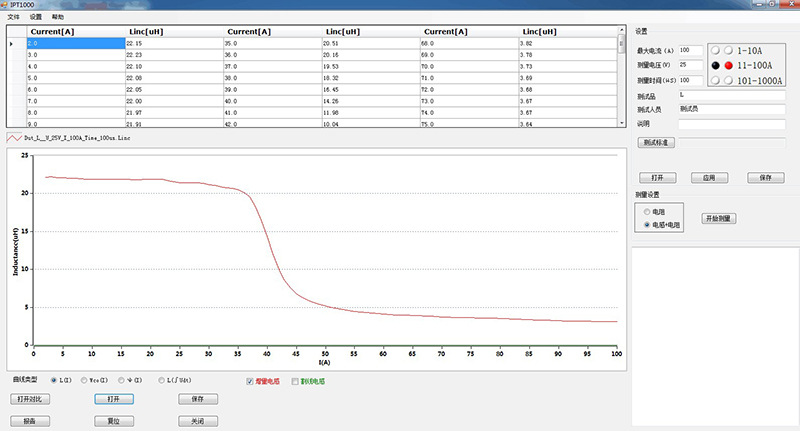Click the 测量时间 (μs) input field

(x=691, y=81)
